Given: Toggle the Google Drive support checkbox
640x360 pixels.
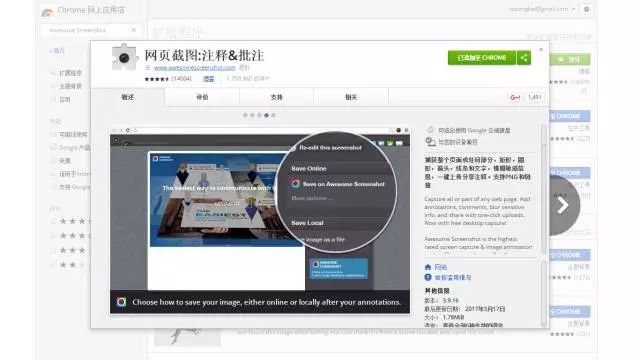Looking at the screenshot, I should [53, 187].
